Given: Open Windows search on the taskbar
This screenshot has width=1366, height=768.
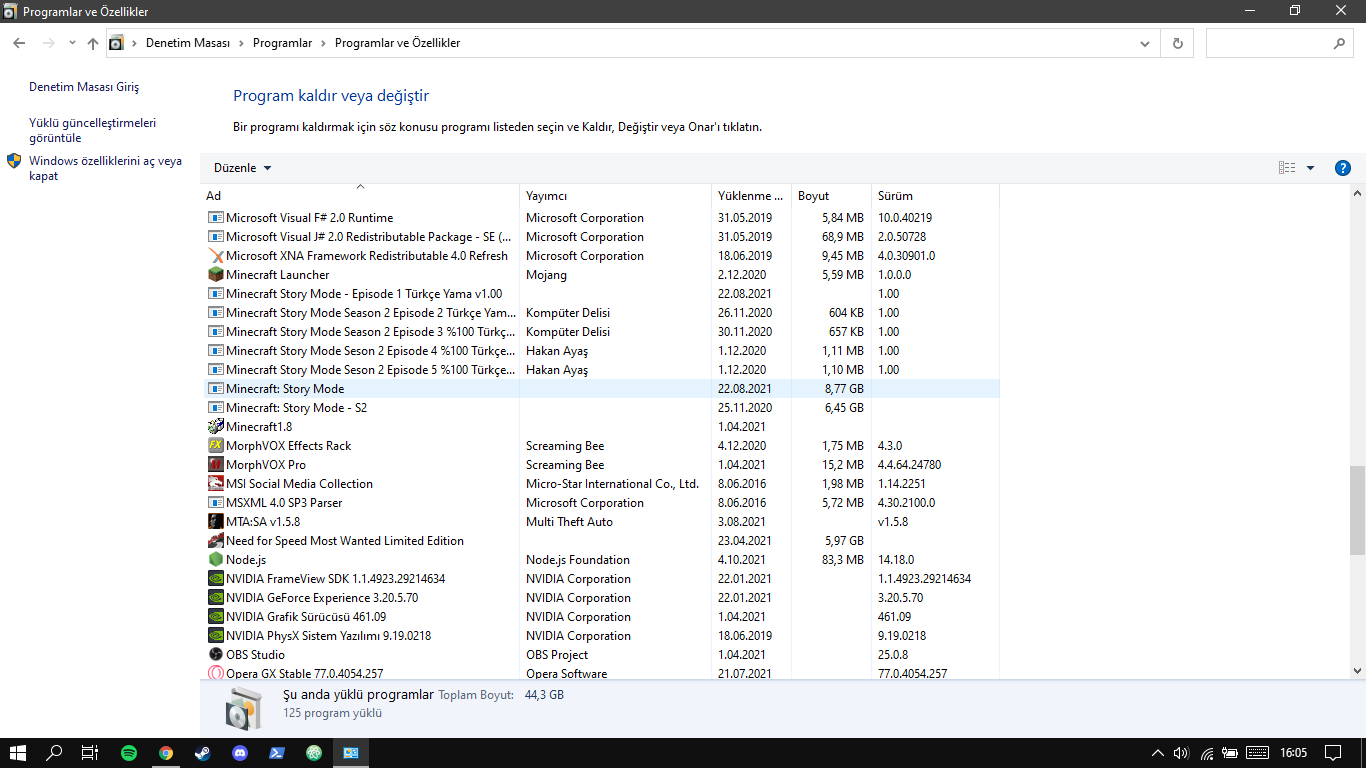Looking at the screenshot, I should tap(54, 753).
